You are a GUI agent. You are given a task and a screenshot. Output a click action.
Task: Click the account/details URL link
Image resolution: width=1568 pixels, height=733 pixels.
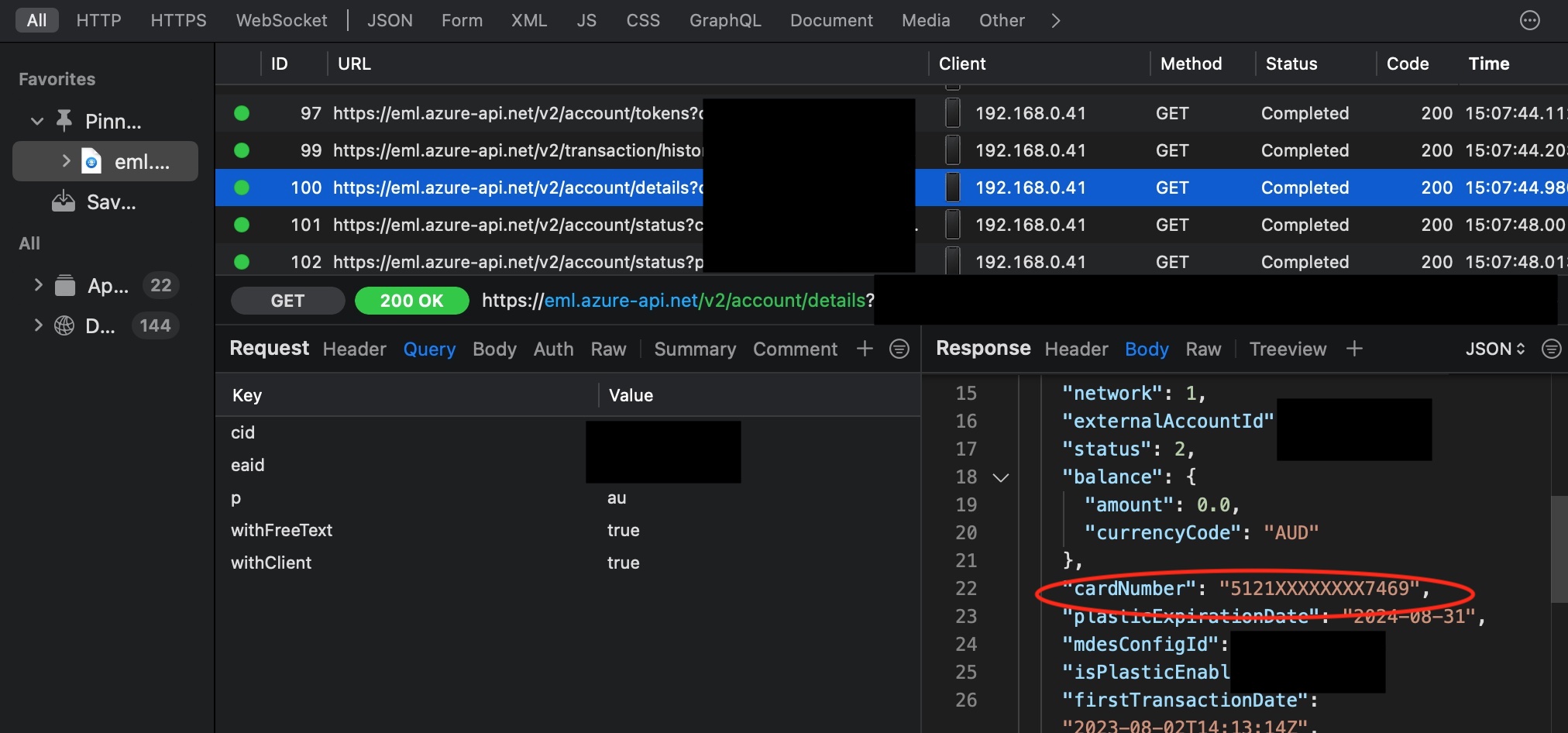677,301
